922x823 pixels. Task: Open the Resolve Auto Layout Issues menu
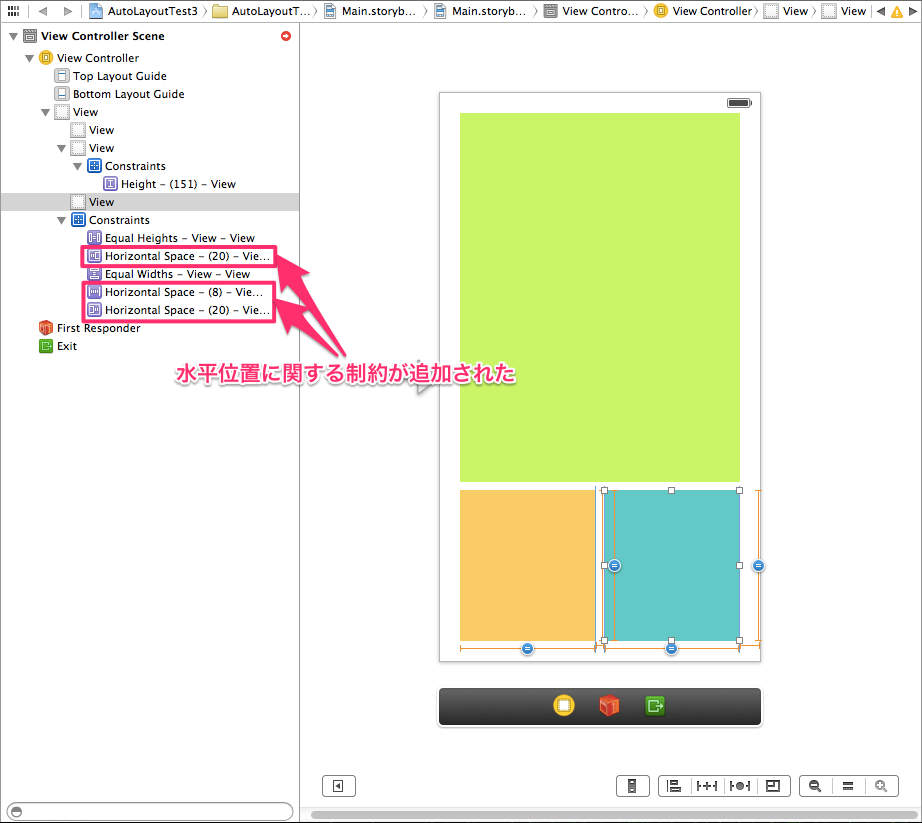click(739, 786)
